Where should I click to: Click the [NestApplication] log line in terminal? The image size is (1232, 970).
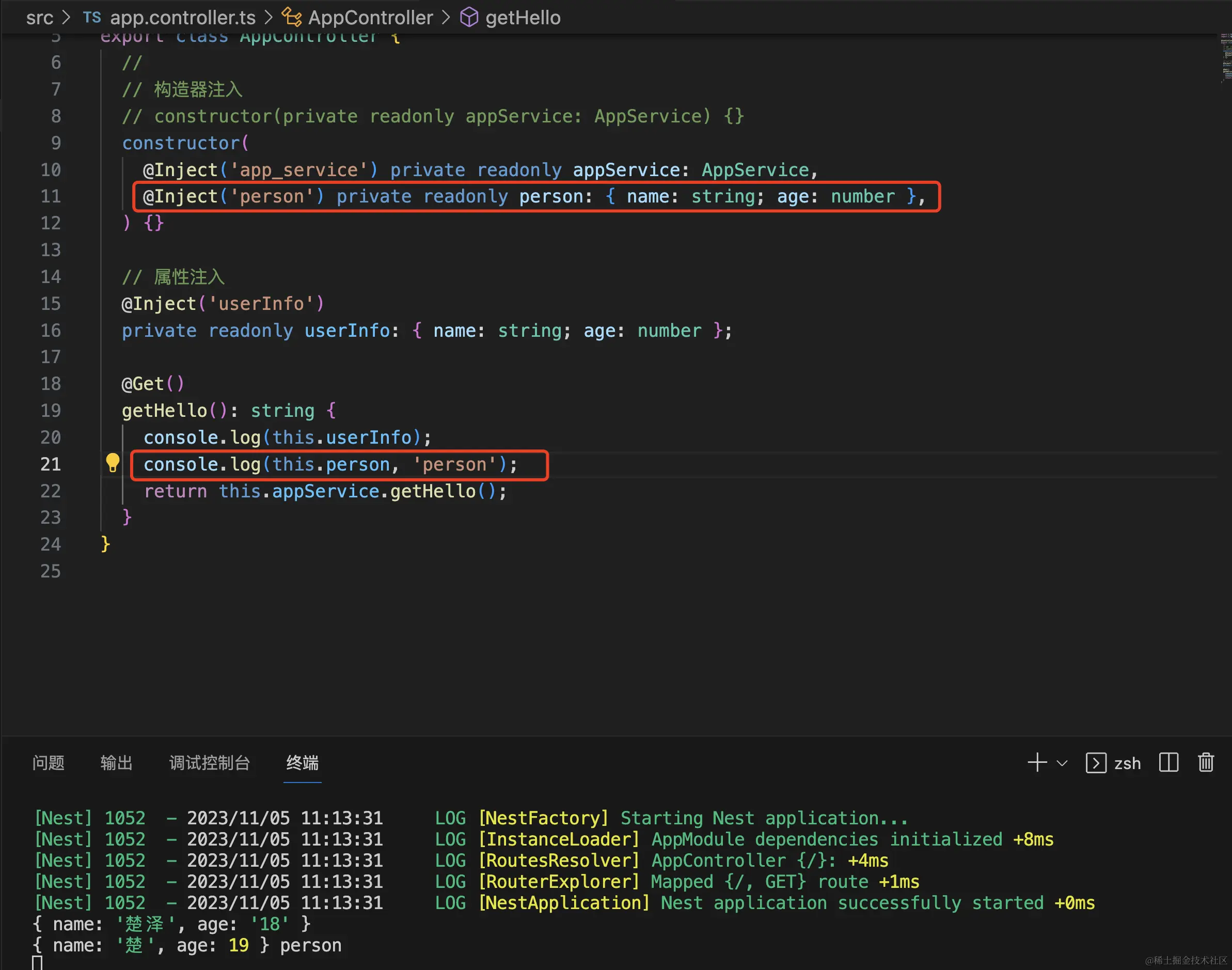pos(564,902)
